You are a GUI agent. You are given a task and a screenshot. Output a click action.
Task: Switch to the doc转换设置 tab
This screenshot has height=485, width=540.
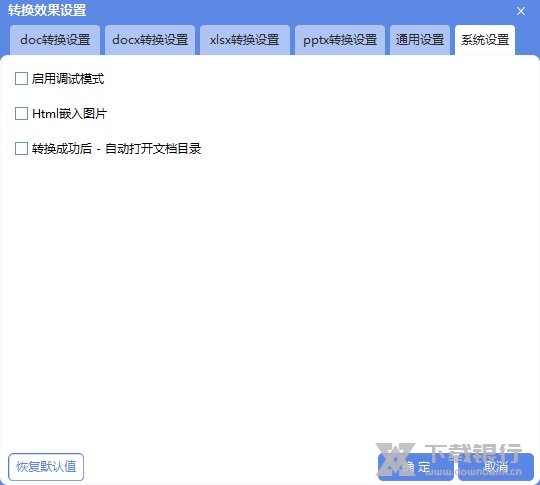(55, 40)
